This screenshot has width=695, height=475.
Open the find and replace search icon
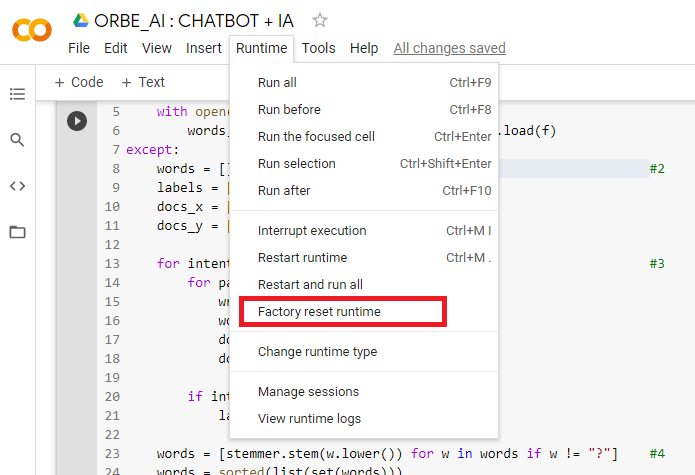pyautogui.click(x=17, y=140)
